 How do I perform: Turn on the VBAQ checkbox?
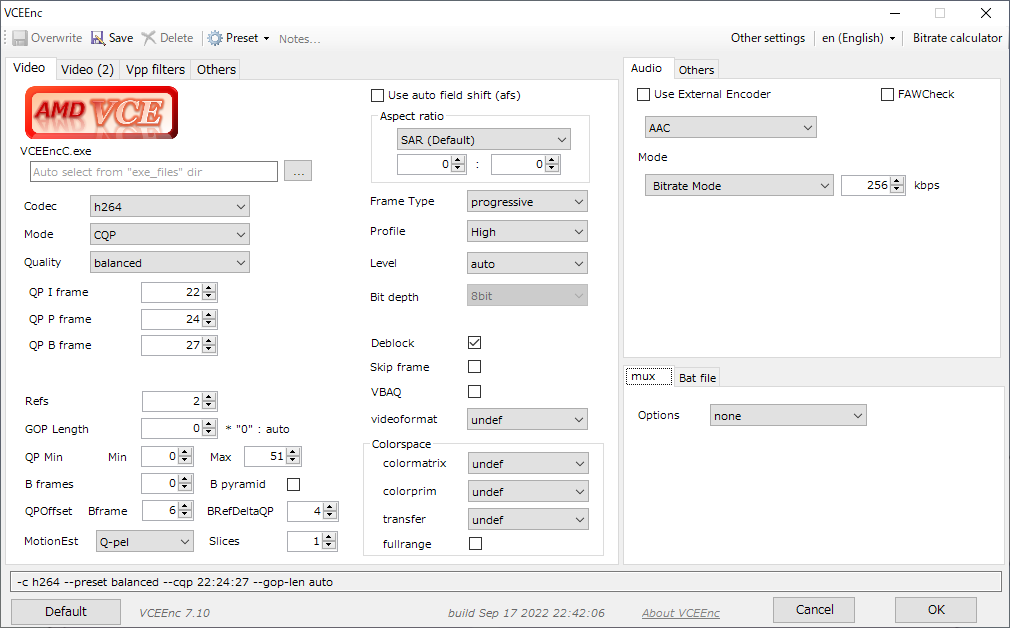point(475,392)
